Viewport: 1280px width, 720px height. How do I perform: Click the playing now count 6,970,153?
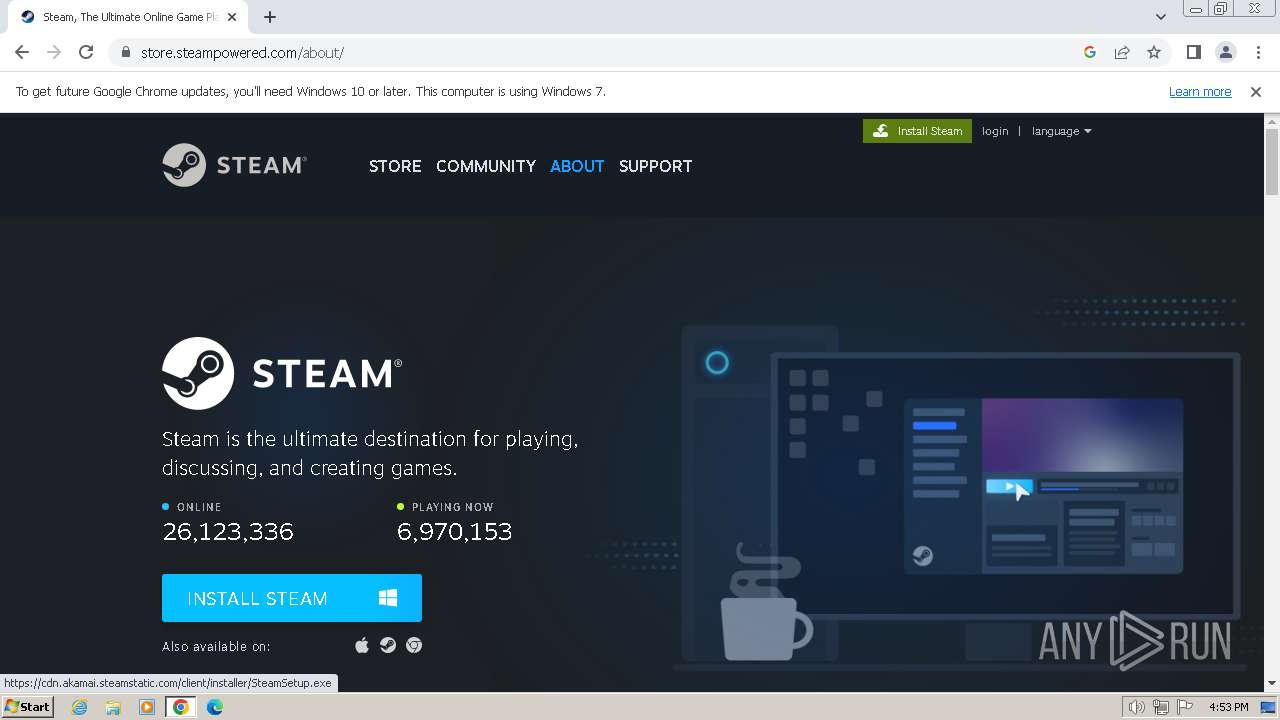click(x=455, y=531)
